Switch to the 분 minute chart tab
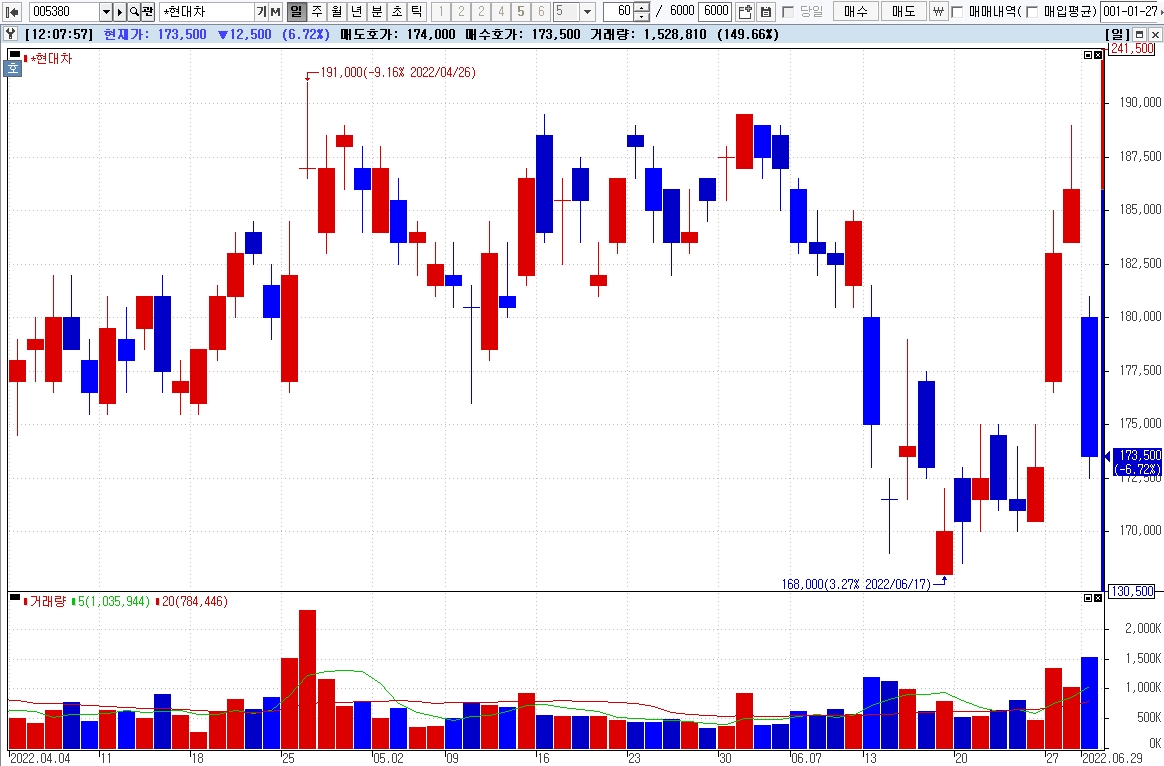 point(377,11)
